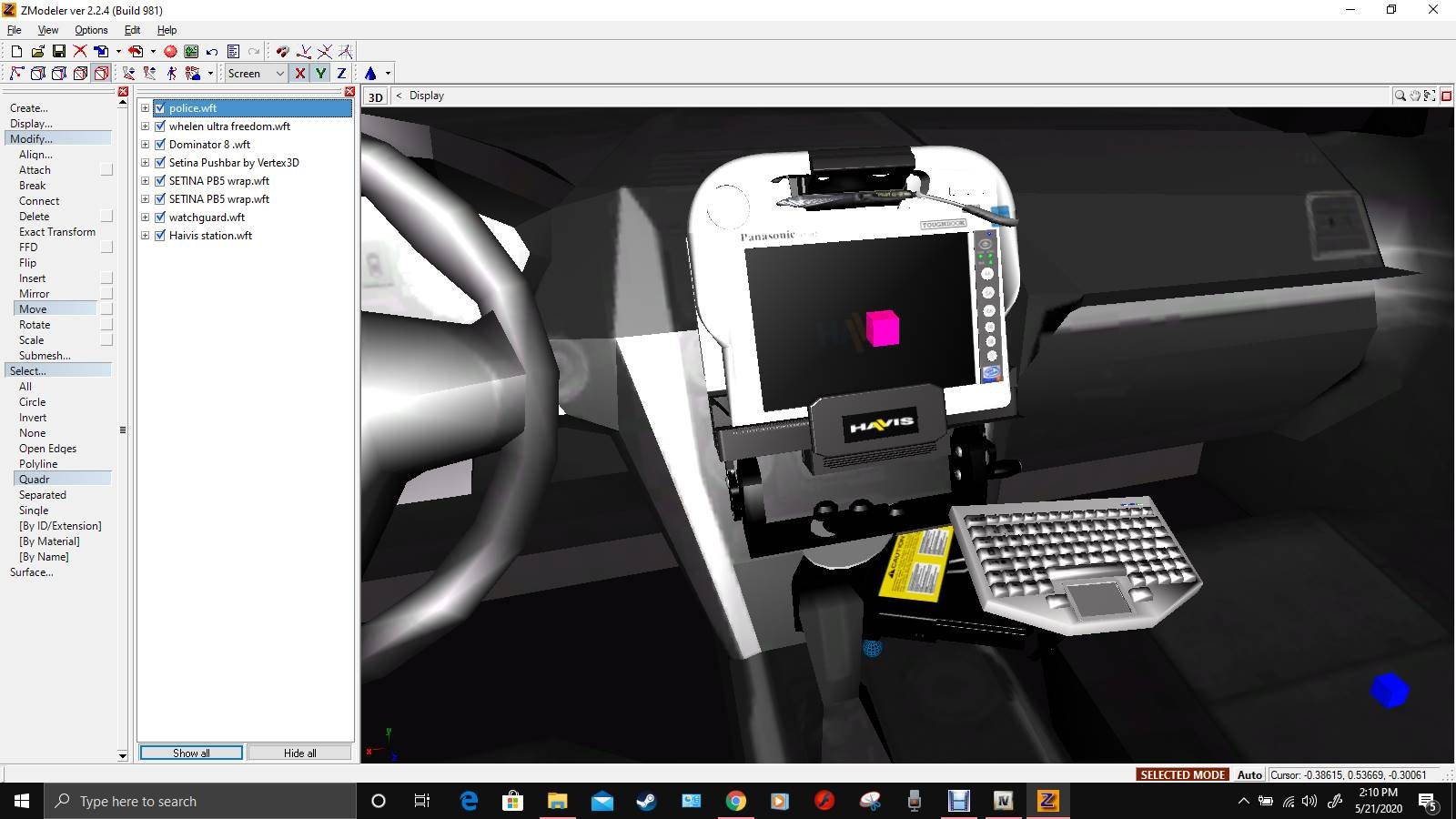The height and width of the screenshot is (819, 1456).
Task: Open the Edit menu
Action: [x=132, y=30]
